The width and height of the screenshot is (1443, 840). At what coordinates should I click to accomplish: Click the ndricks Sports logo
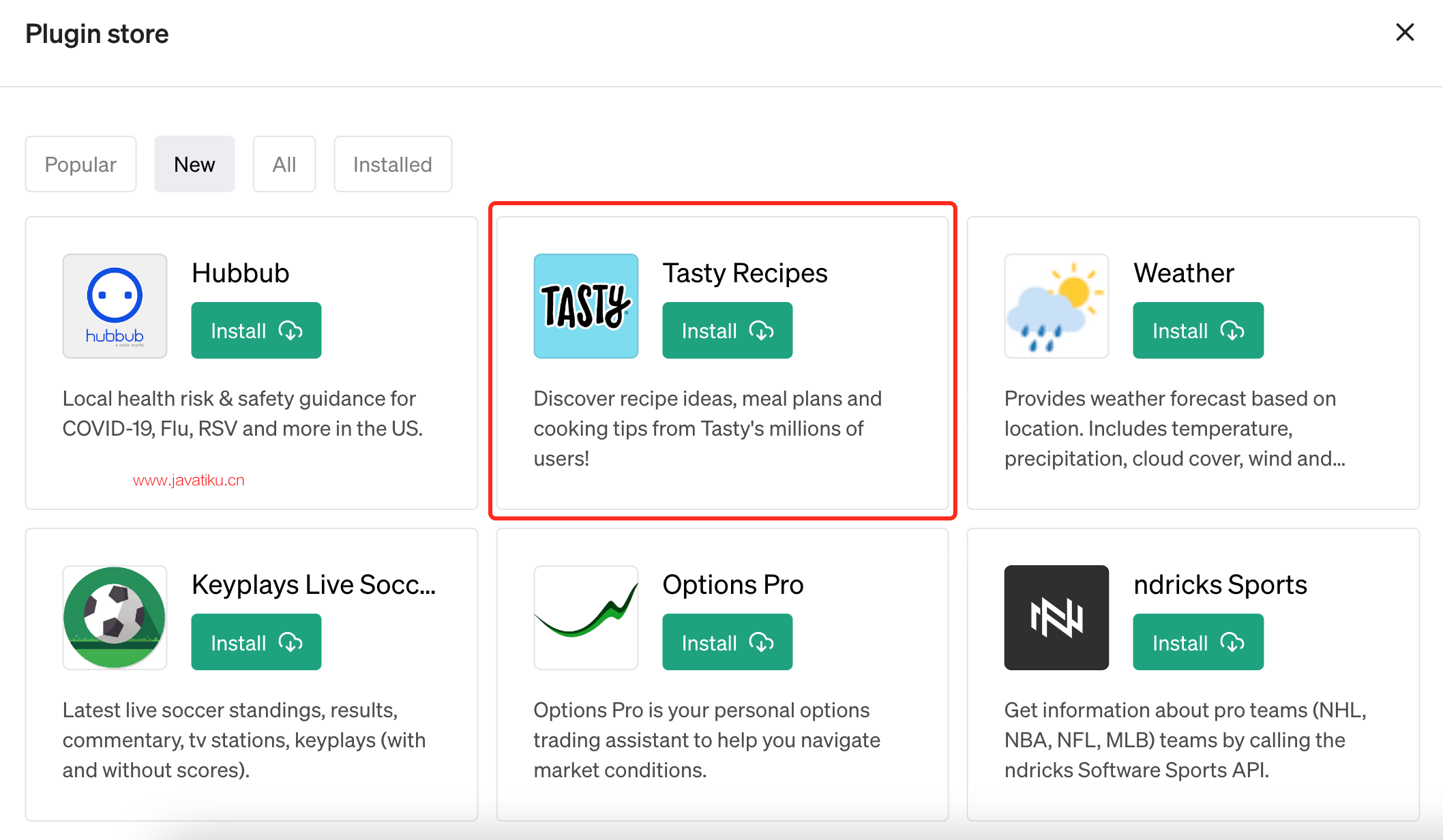pyautogui.click(x=1056, y=618)
